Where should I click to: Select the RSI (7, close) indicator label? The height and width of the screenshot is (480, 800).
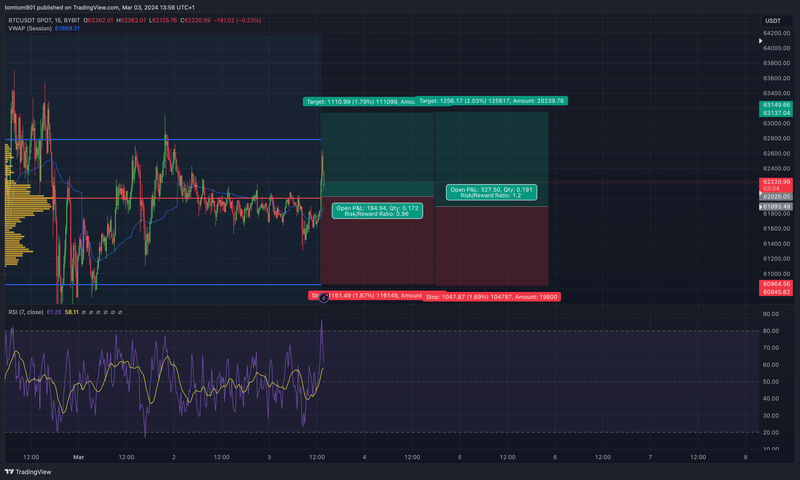point(26,312)
